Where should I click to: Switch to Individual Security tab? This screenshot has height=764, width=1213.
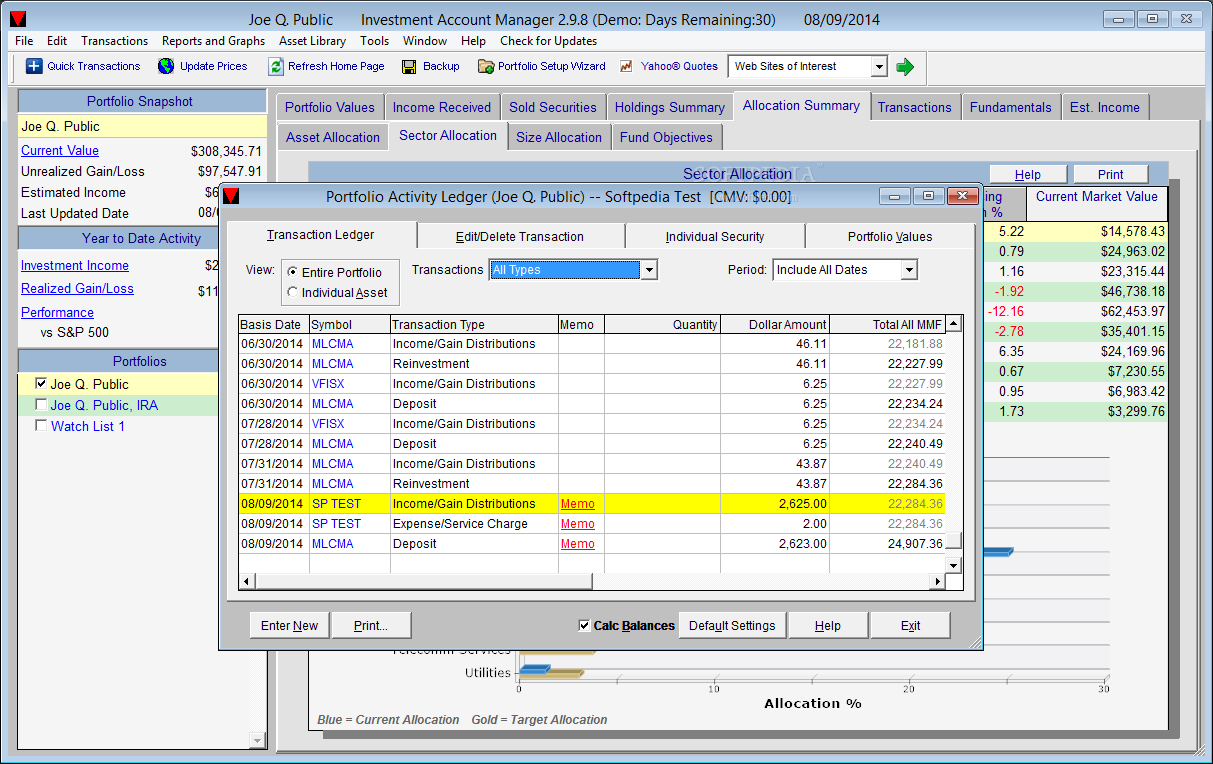coord(715,236)
